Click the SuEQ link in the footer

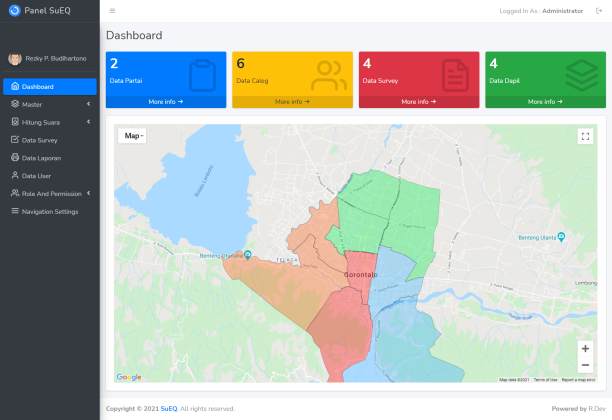point(169,409)
